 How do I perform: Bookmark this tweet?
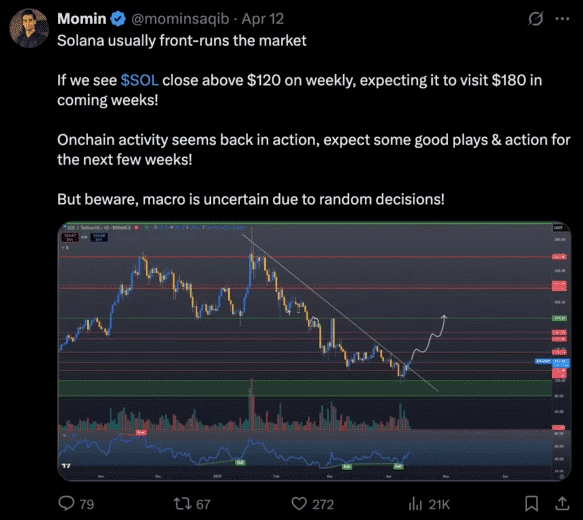[x=532, y=504]
